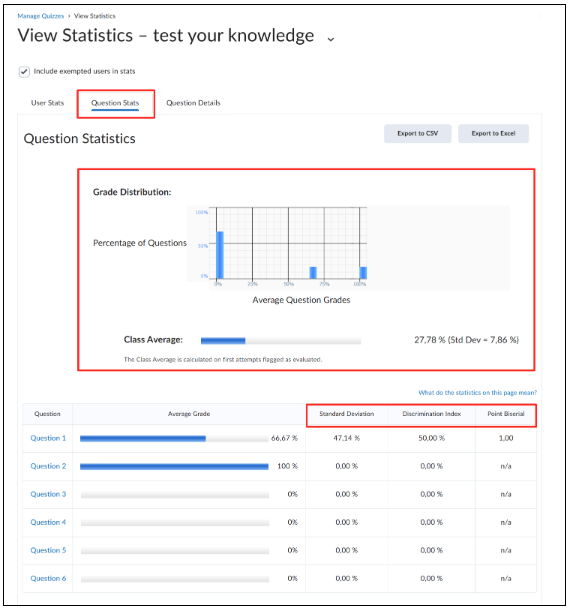Open Question 6 link
The height and width of the screenshot is (611, 570).
(48, 578)
